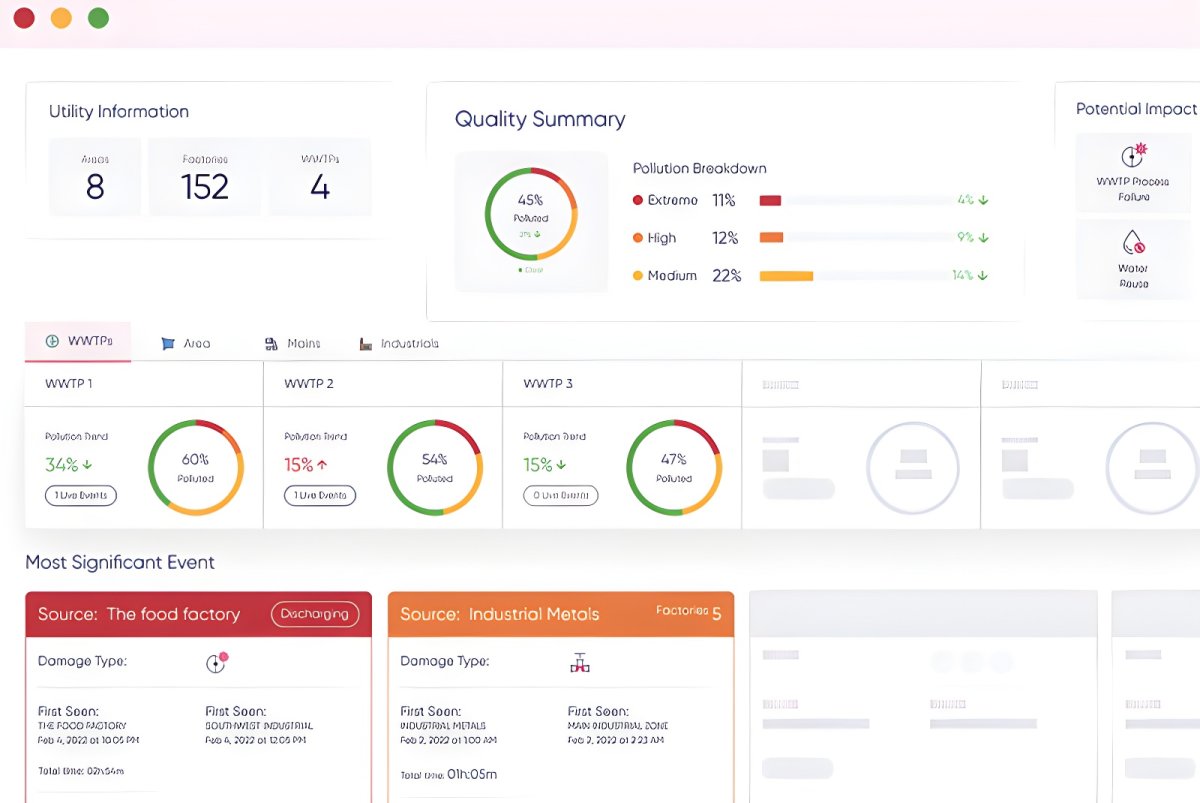
Task: Click the WWTP 3 card header
Action: pyautogui.click(x=622, y=384)
